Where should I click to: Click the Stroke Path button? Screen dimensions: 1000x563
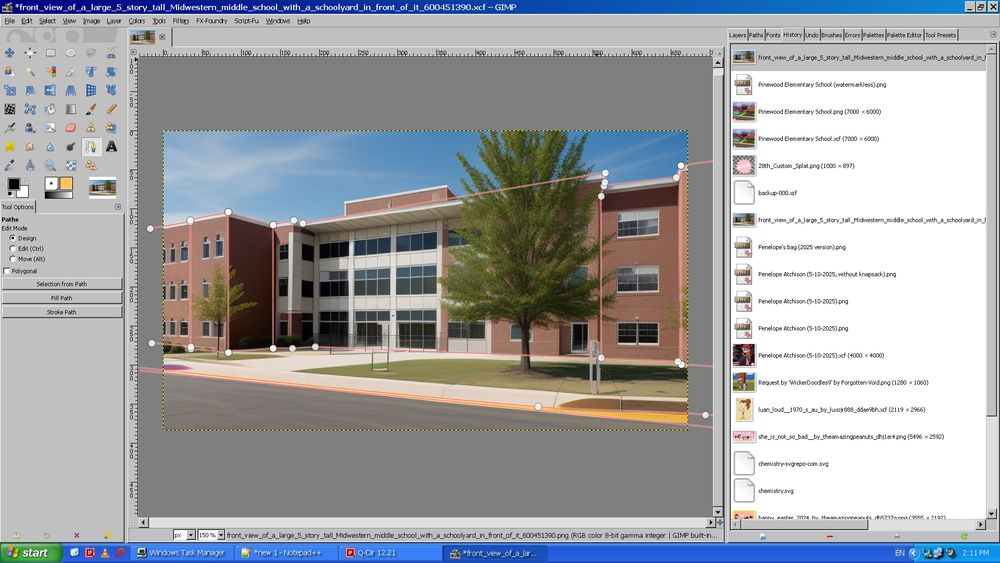point(61,312)
